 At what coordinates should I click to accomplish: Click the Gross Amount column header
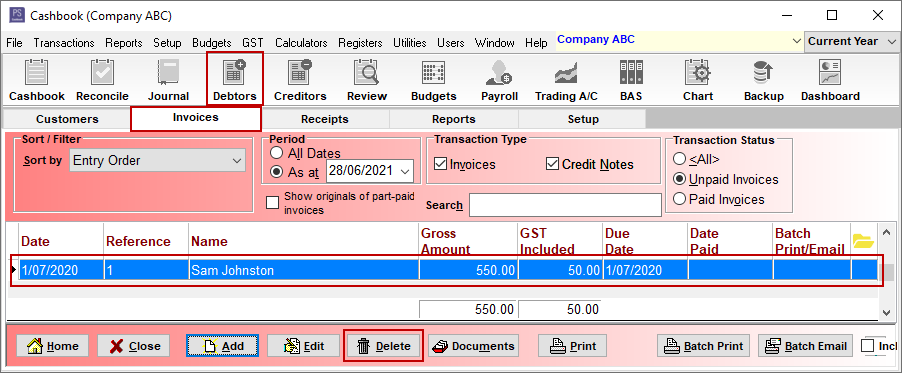(x=468, y=241)
